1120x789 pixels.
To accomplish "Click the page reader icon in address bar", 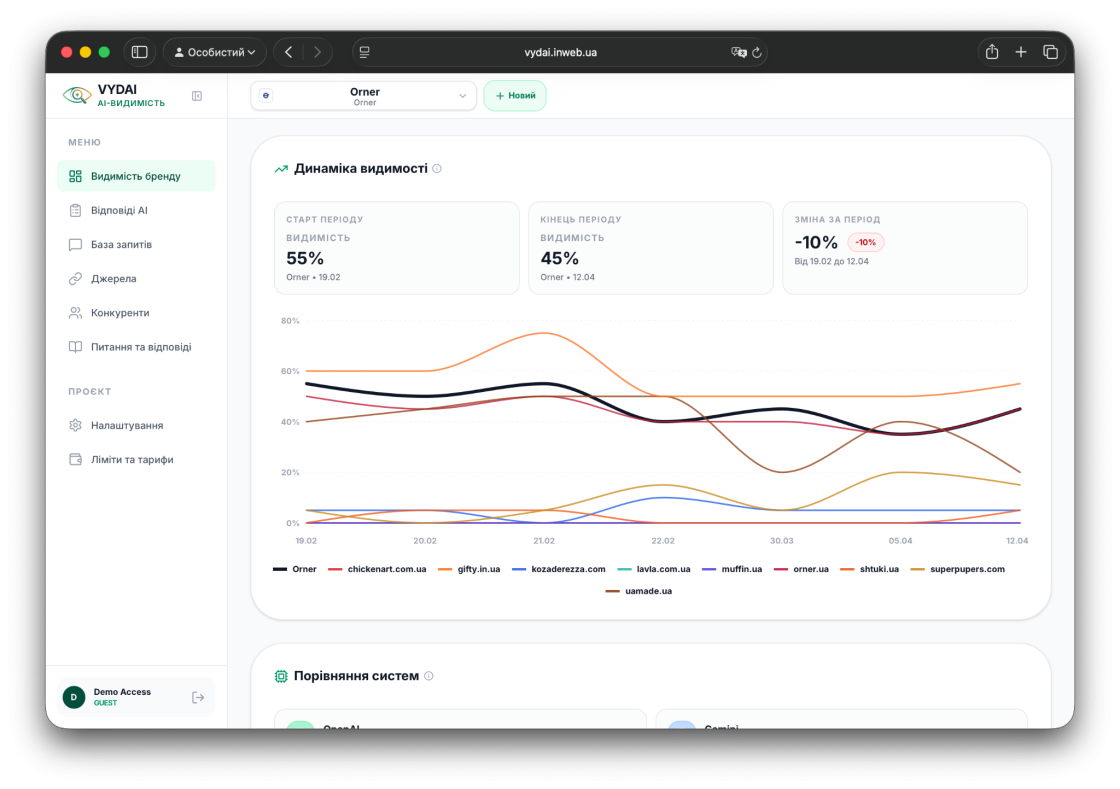I will click(x=365, y=52).
